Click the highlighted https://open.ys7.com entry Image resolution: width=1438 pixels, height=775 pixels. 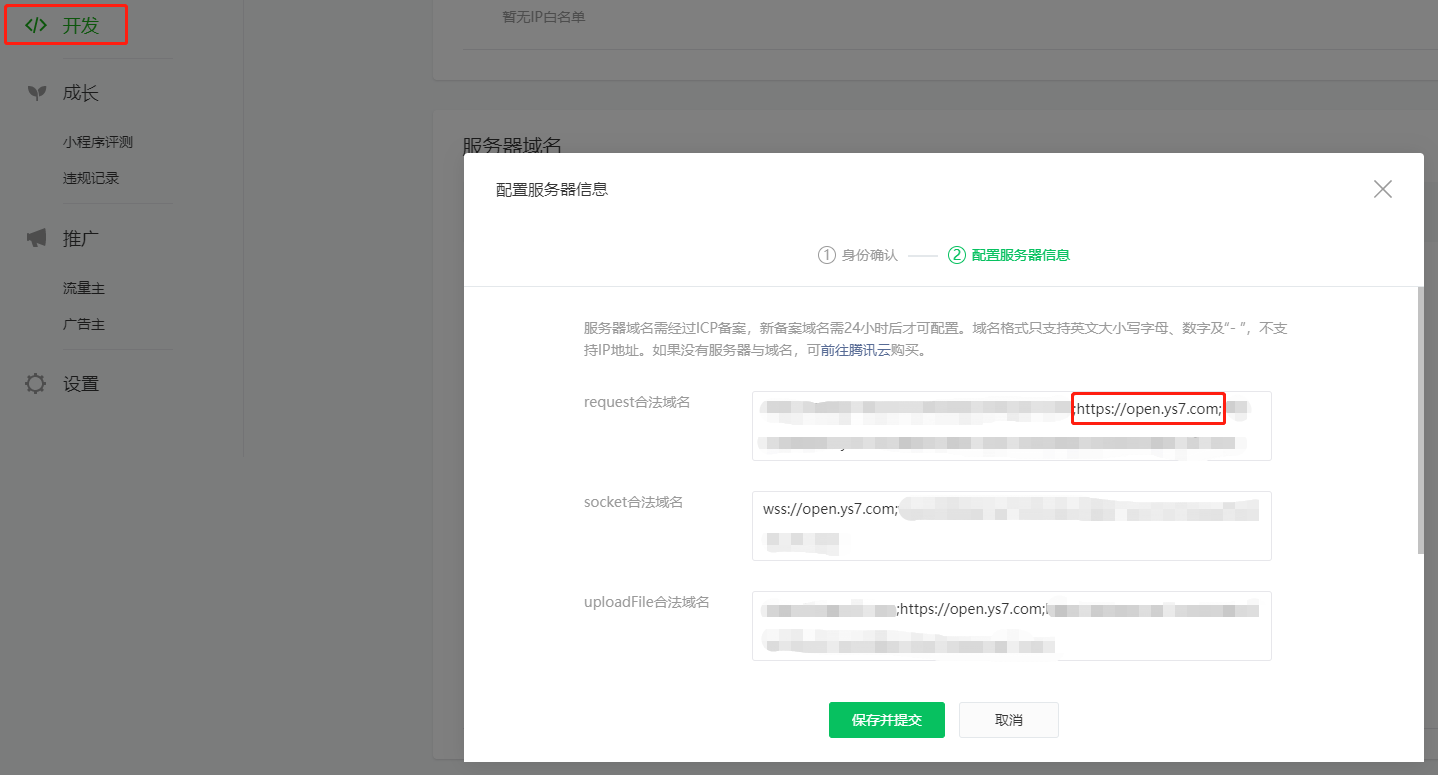pos(1148,408)
